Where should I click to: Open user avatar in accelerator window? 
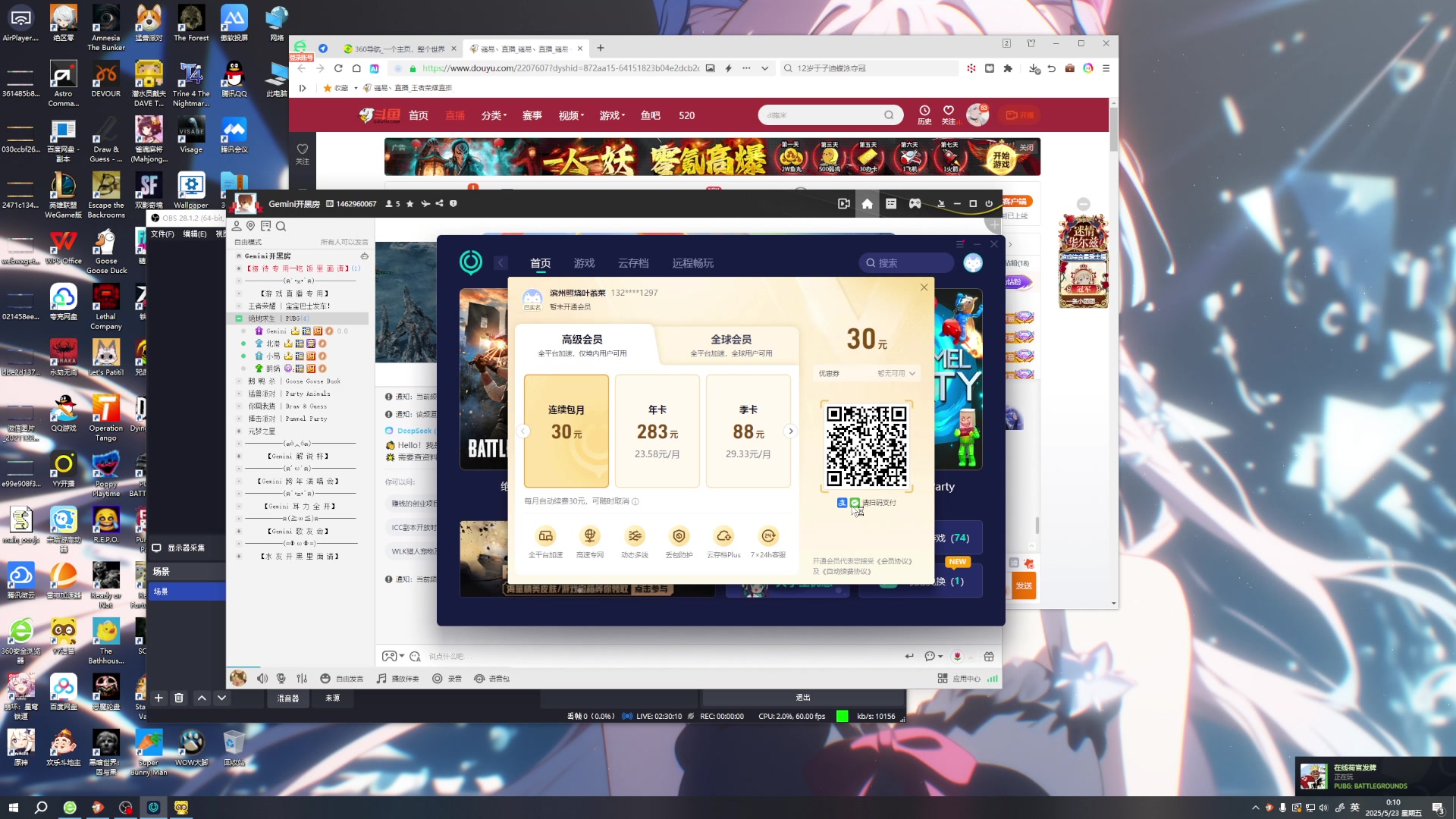(x=973, y=263)
